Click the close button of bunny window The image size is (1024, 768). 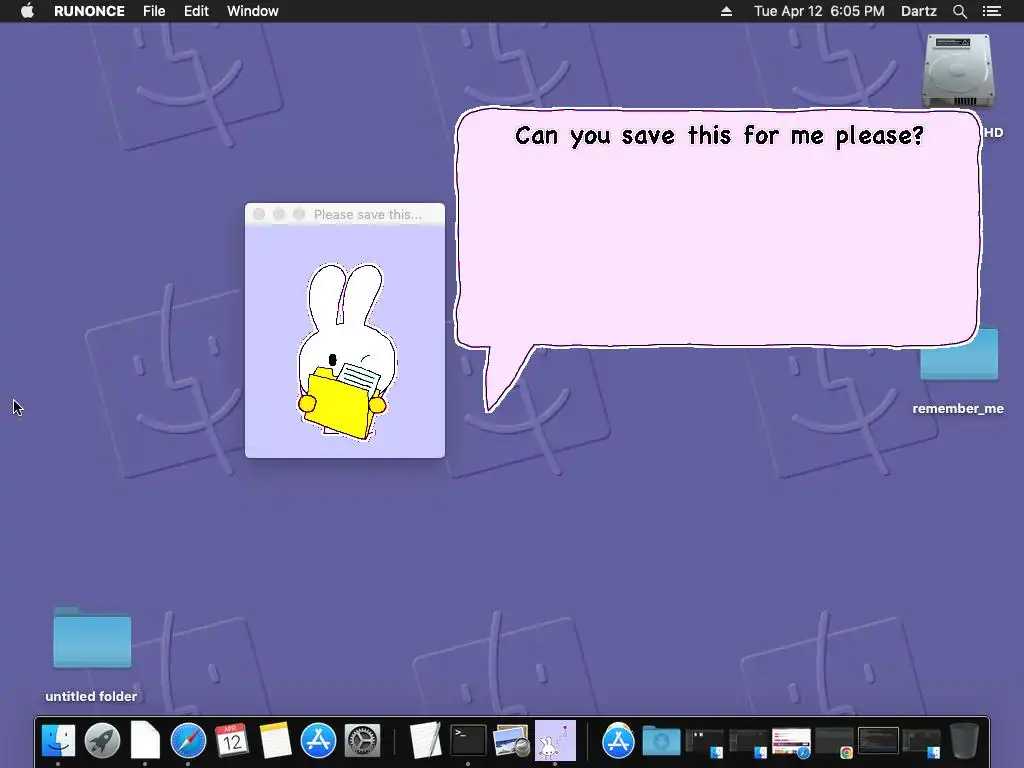point(259,214)
